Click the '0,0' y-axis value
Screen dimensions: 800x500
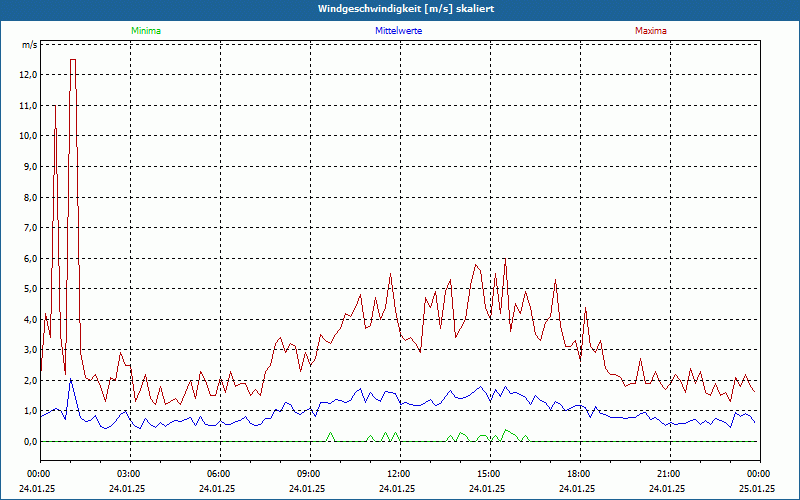point(30,442)
